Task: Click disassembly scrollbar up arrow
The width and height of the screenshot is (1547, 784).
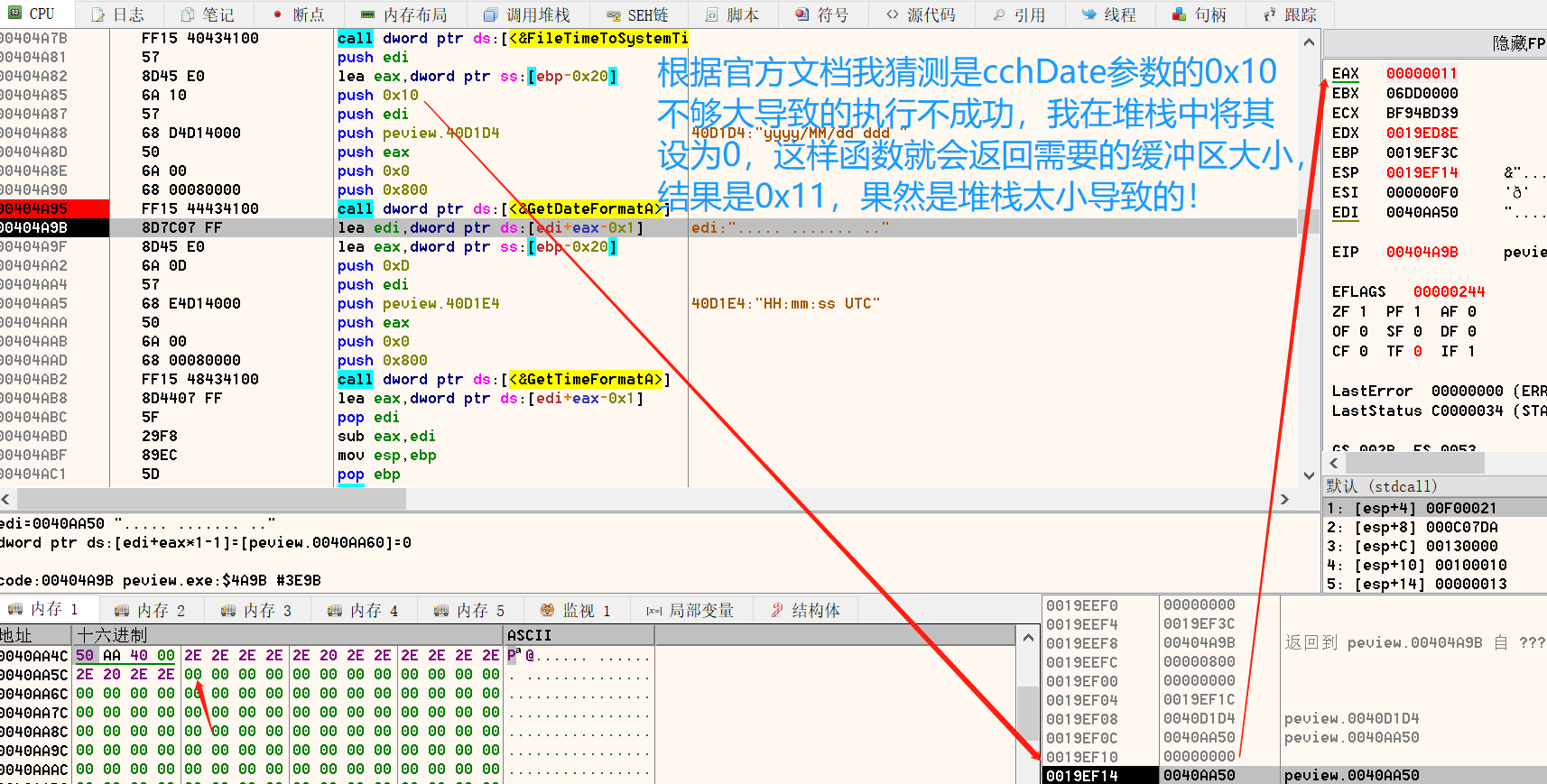Action: tap(1310, 42)
